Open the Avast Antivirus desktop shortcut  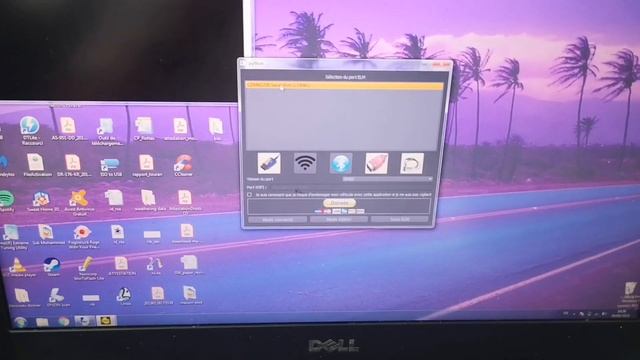pyautogui.click(x=79, y=202)
